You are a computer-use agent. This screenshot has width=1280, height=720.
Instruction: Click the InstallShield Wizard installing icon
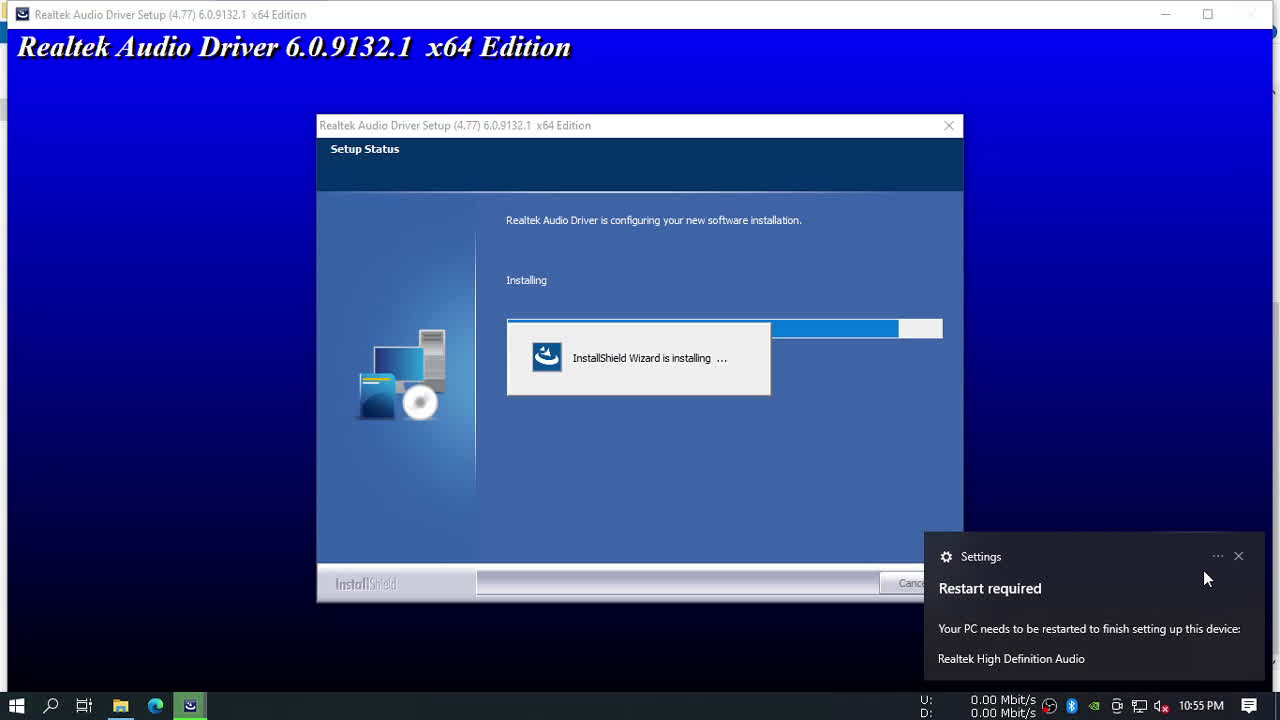coord(547,357)
